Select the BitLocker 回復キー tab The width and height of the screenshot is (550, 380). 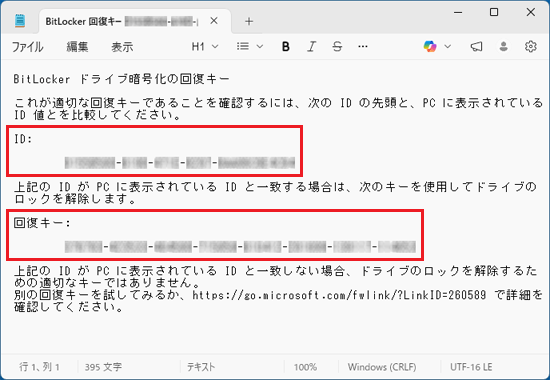click(x=135, y=21)
